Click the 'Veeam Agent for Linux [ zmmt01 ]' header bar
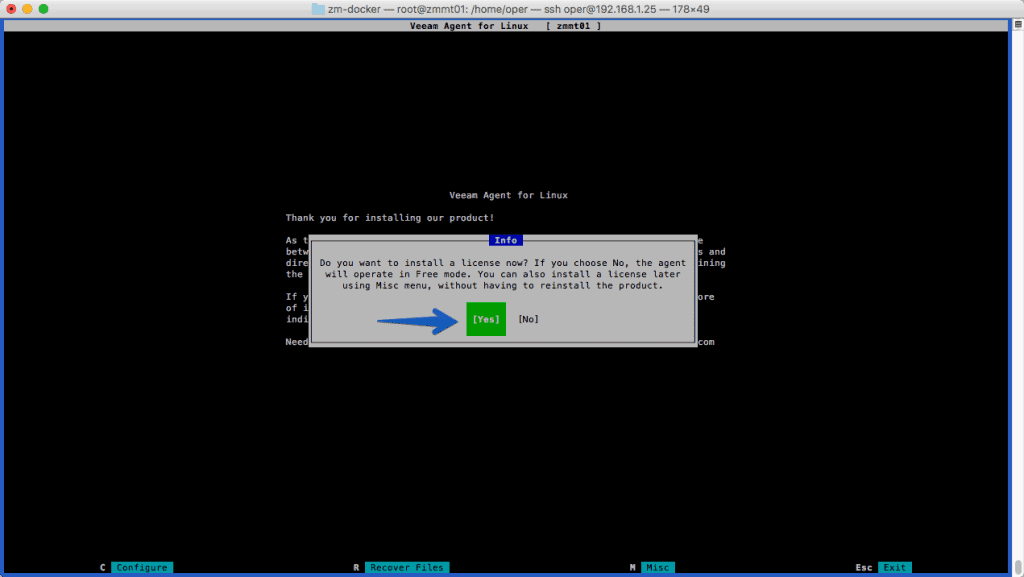1024x577 pixels. pyautogui.click(x=505, y=26)
